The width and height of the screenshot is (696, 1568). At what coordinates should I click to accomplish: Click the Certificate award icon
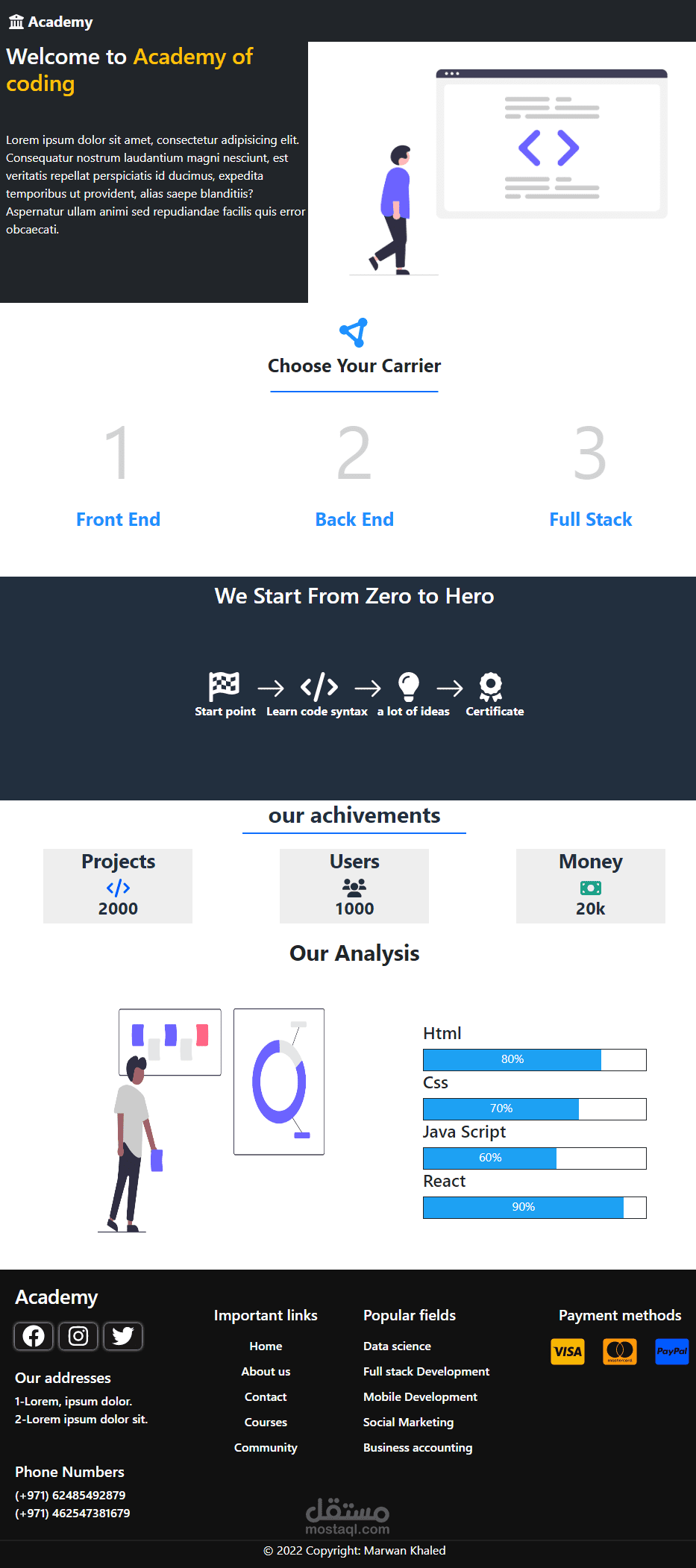tap(490, 686)
